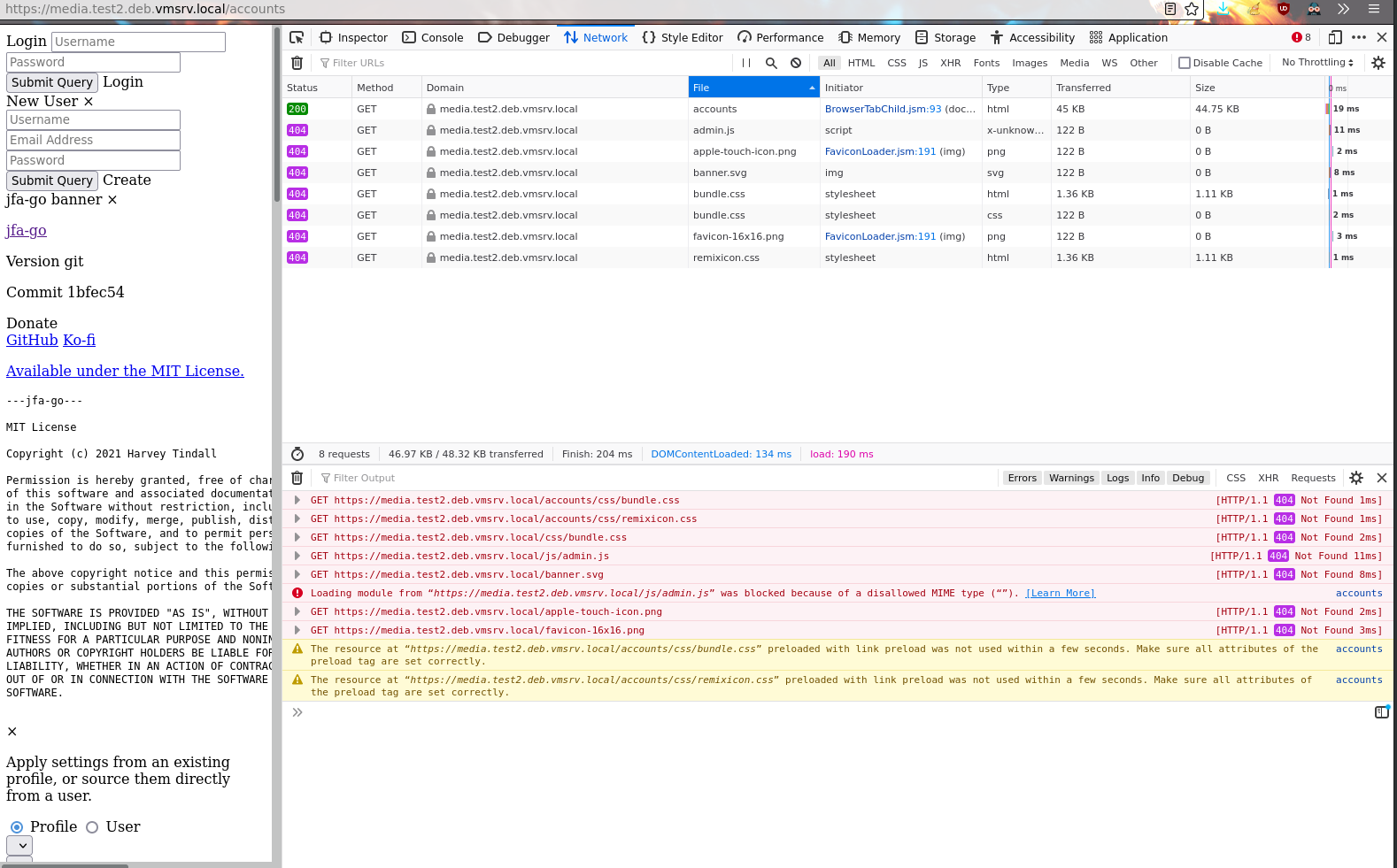Viewport: 1397px width, 868px height.
Task: Toggle Warnings console filter
Action: pyautogui.click(x=1071, y=478)
